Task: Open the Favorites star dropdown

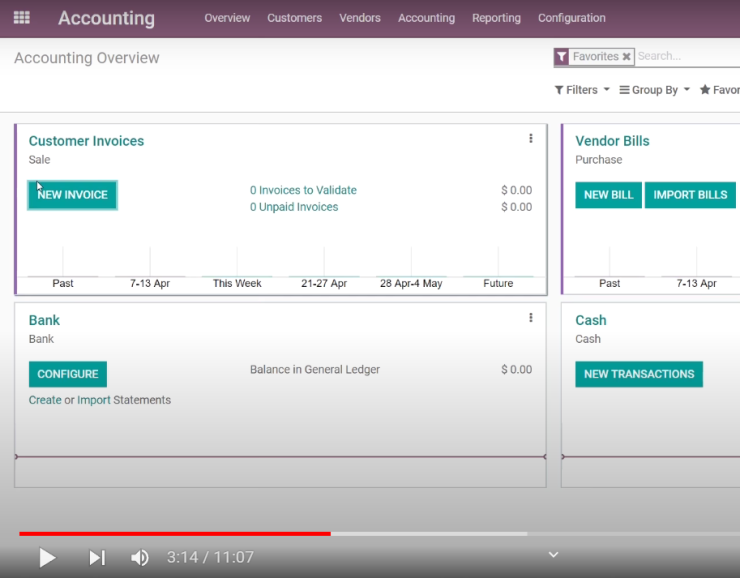Action: pyautogui.click(x=720, y=90)
